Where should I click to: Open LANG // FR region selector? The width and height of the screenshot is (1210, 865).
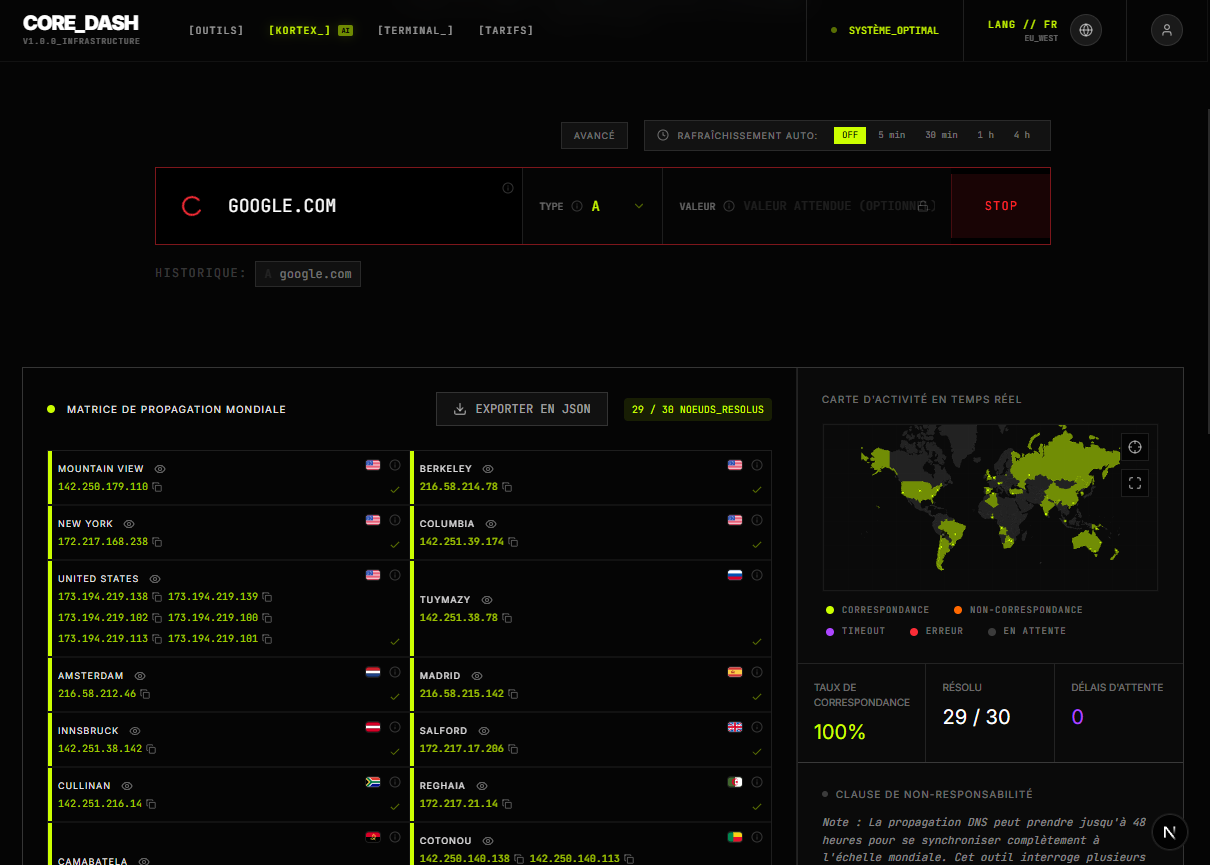click(1023, 30)
